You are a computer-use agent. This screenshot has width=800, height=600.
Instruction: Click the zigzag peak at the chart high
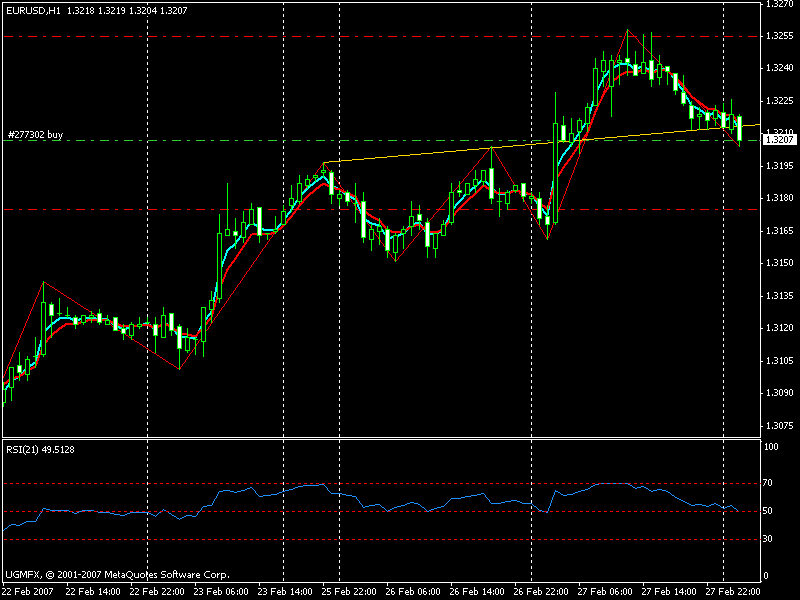628,30
